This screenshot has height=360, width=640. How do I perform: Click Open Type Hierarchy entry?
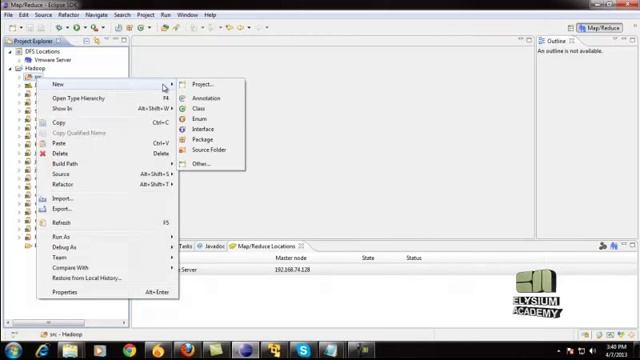108,98
